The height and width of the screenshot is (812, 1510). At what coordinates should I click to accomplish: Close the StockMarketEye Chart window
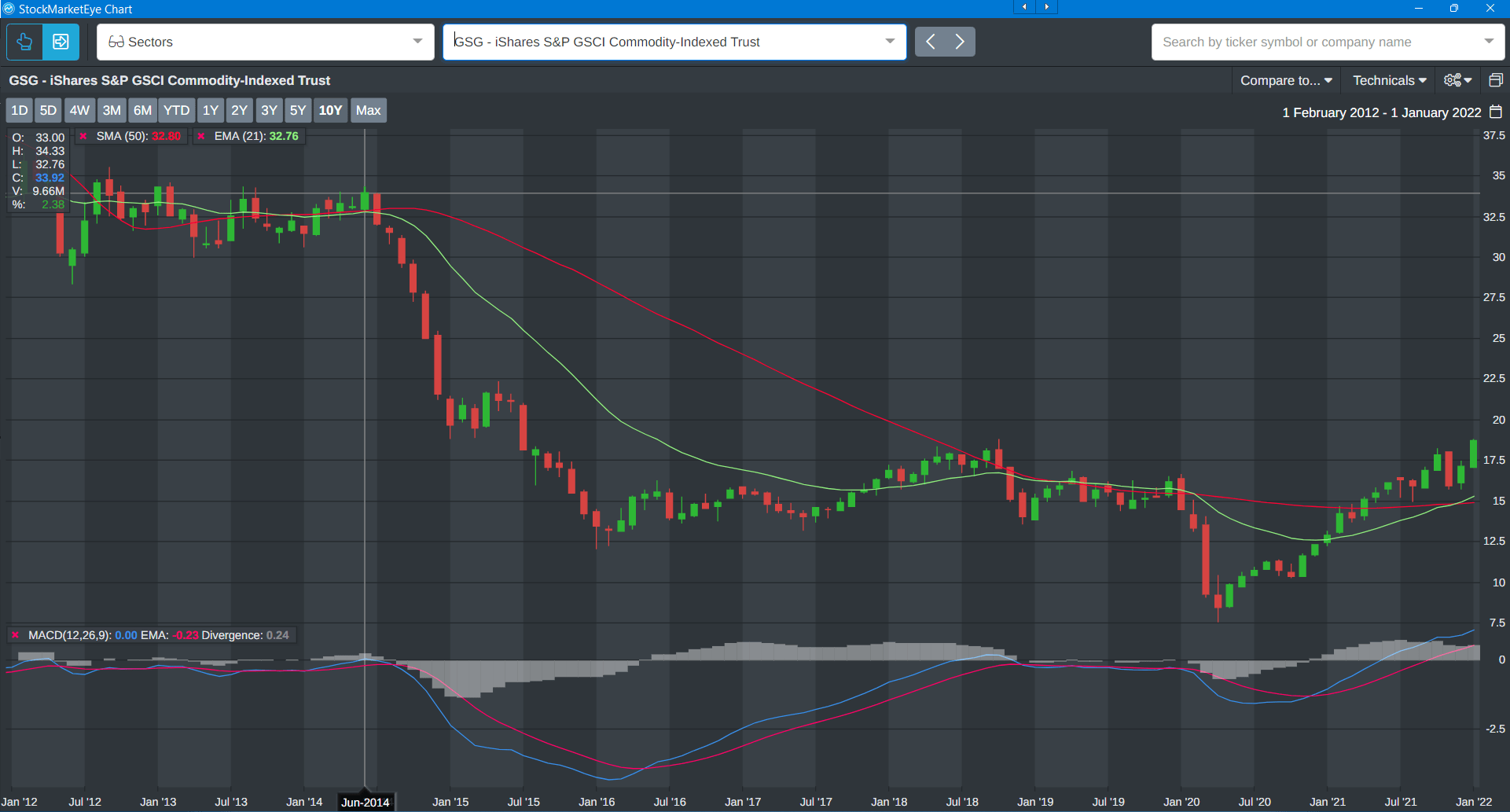pyautogui.click(x=1490, y=8)
